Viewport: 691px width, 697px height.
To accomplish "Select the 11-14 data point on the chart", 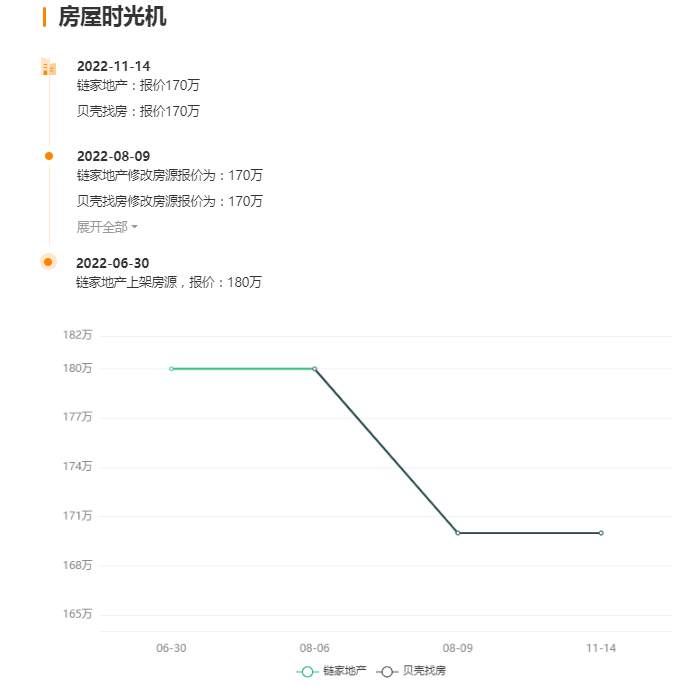I will 601,533.
